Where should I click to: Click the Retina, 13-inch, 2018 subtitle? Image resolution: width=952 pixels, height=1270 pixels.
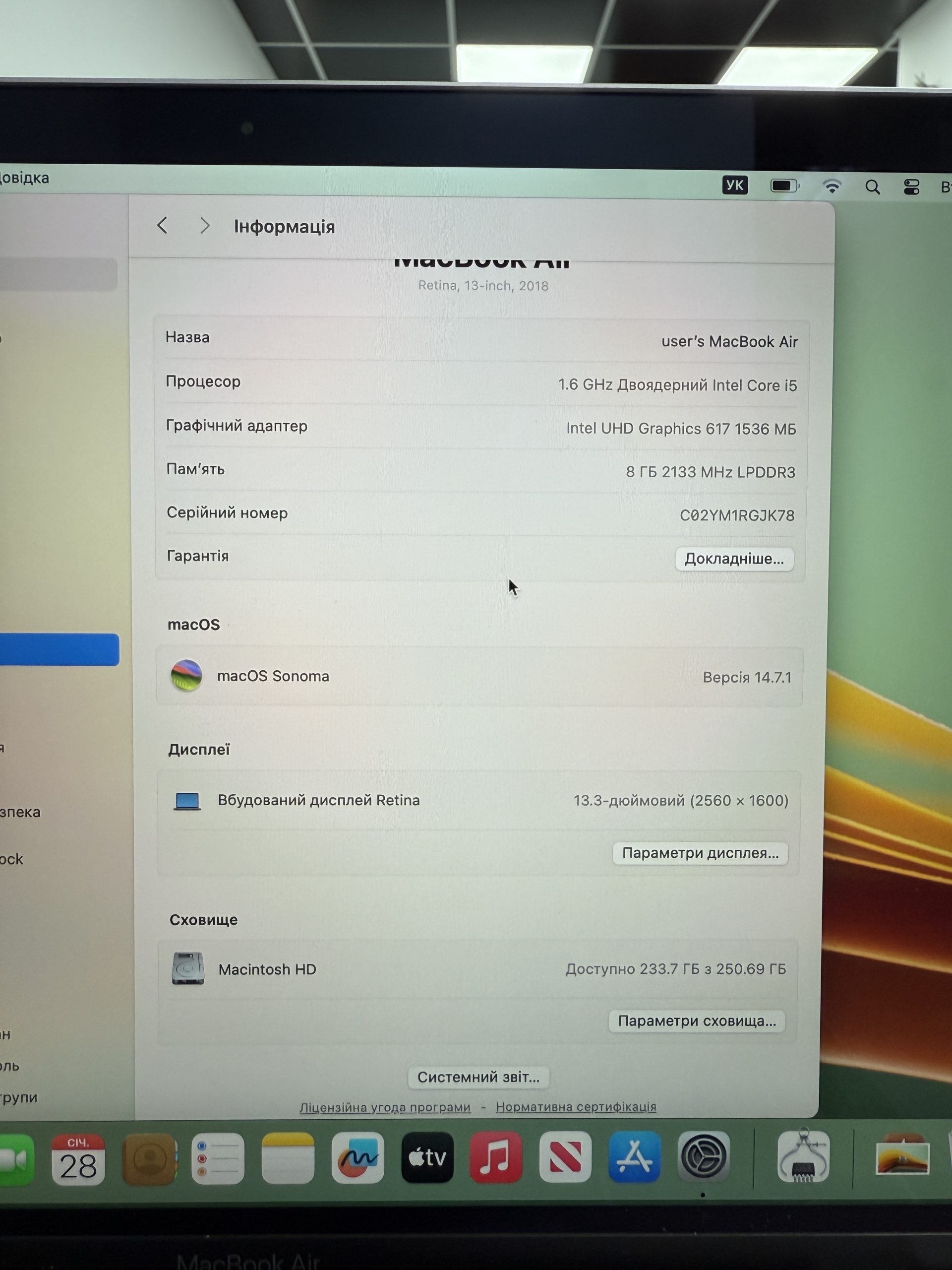(483, 286)
